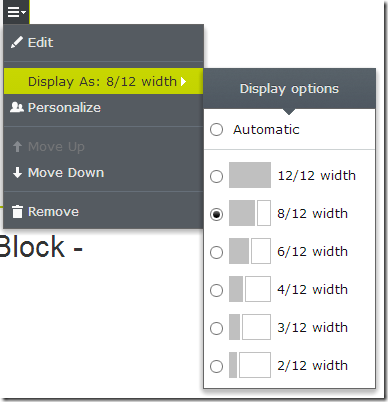388x402 pixels.
Task: Select the Automatic radio button
Action: 217,129
